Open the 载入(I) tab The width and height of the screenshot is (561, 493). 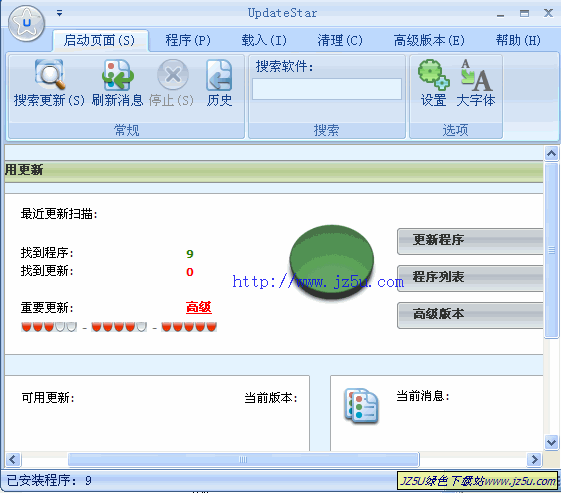264,40
